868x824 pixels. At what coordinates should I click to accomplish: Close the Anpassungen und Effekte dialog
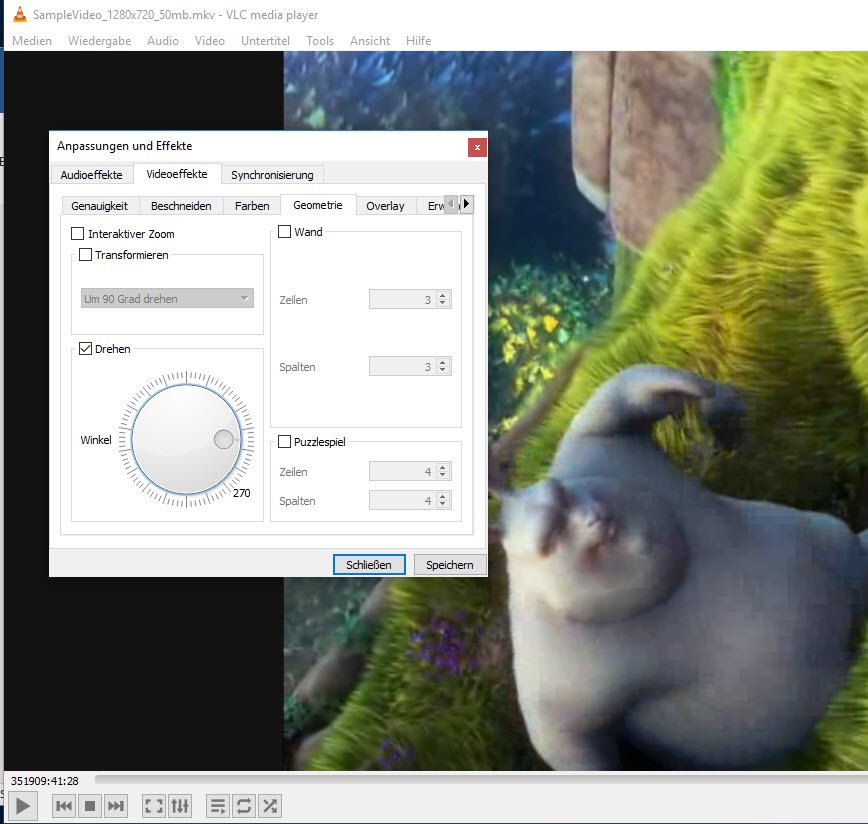pos(477,147)
